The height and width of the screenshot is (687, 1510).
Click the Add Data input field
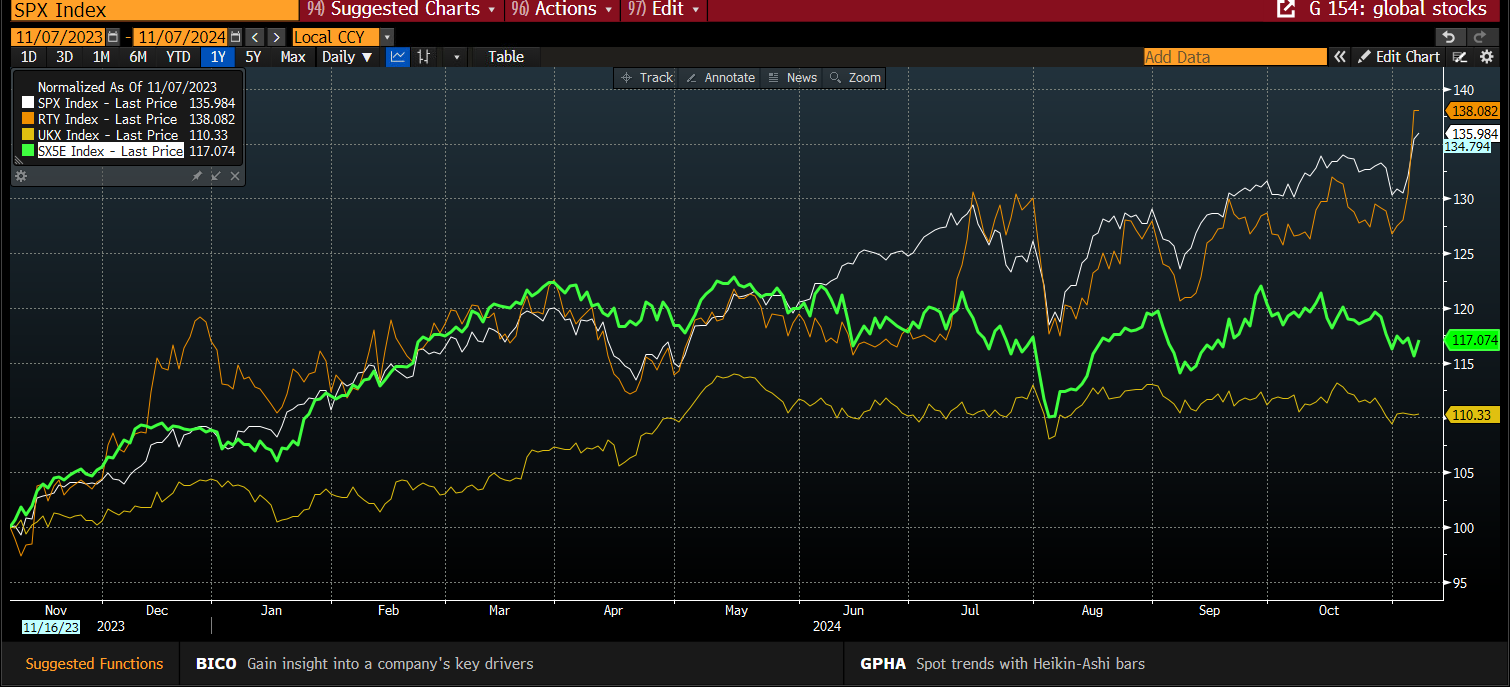click(1234, 57)
